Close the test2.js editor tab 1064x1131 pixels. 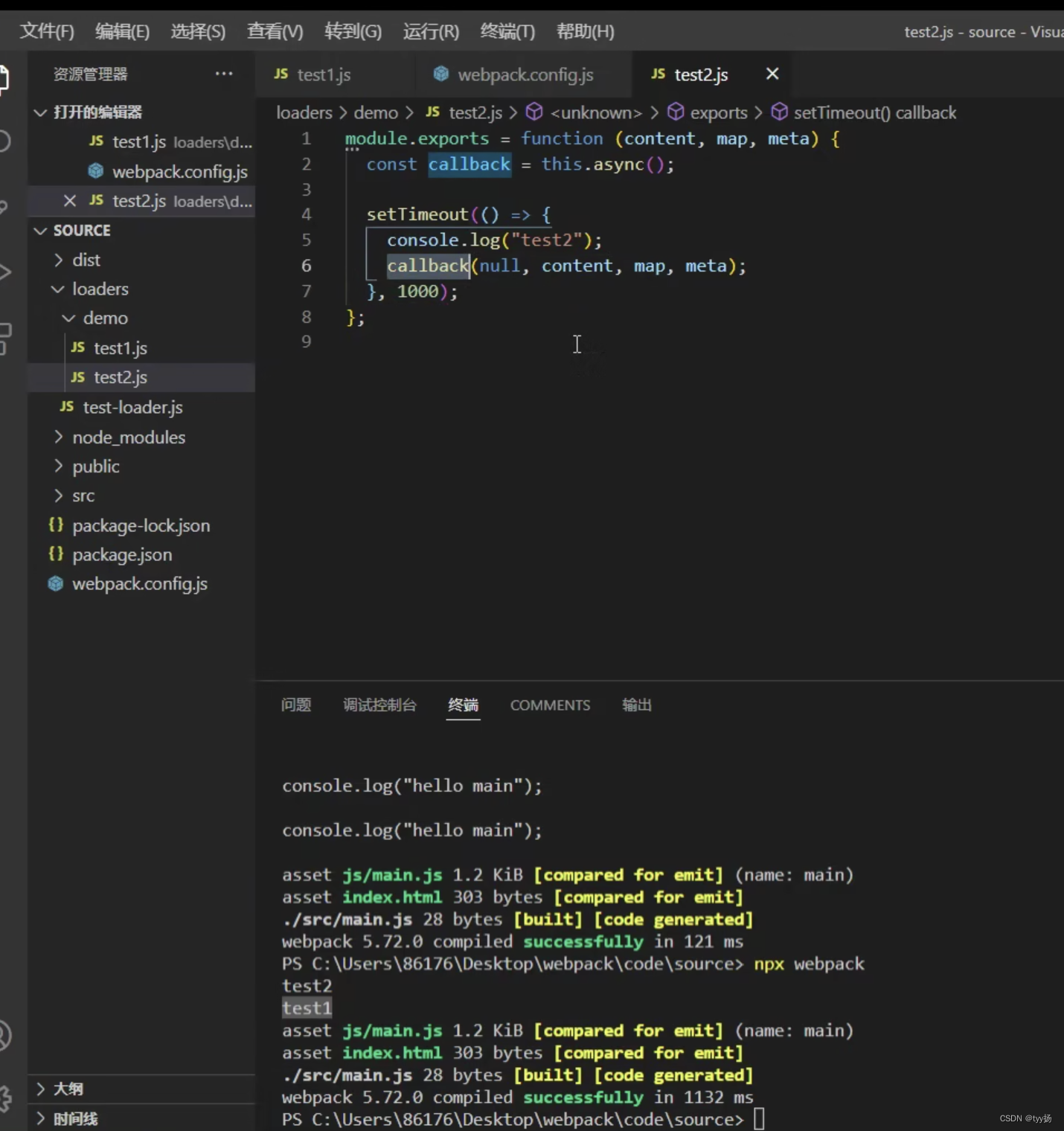(x=772, y=74)
